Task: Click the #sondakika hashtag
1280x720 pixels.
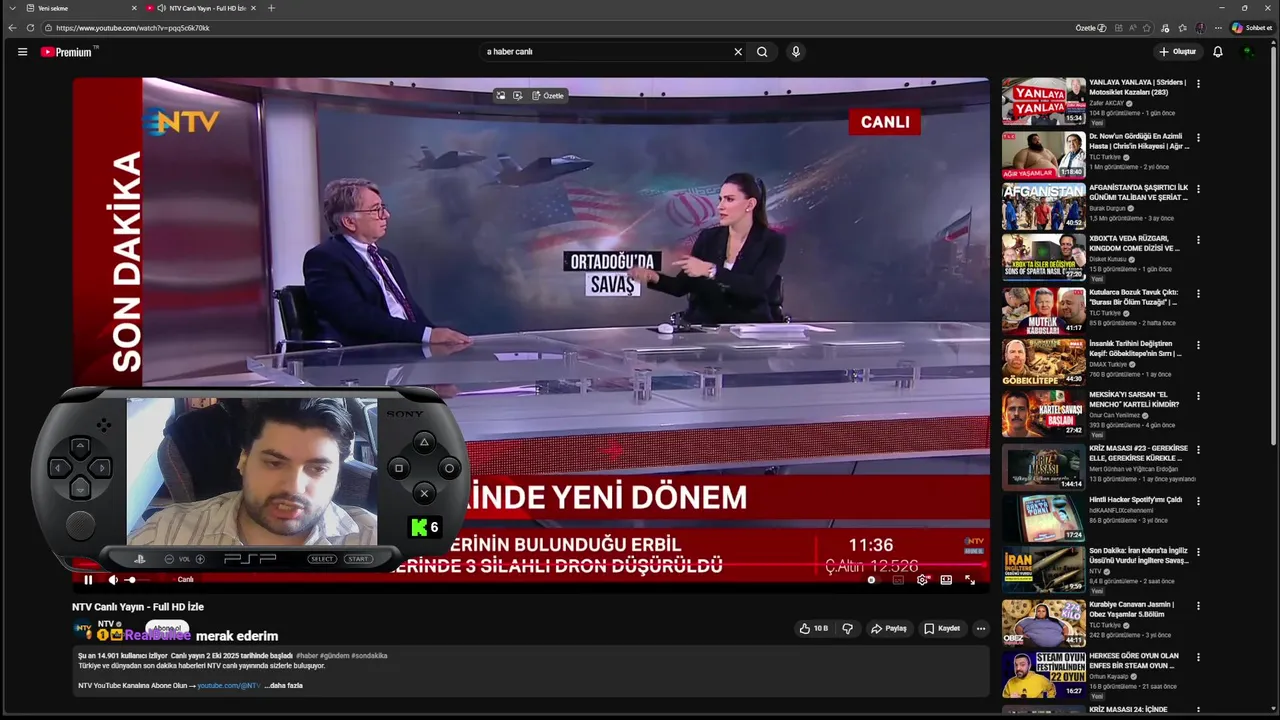Action: pos(369,655)
